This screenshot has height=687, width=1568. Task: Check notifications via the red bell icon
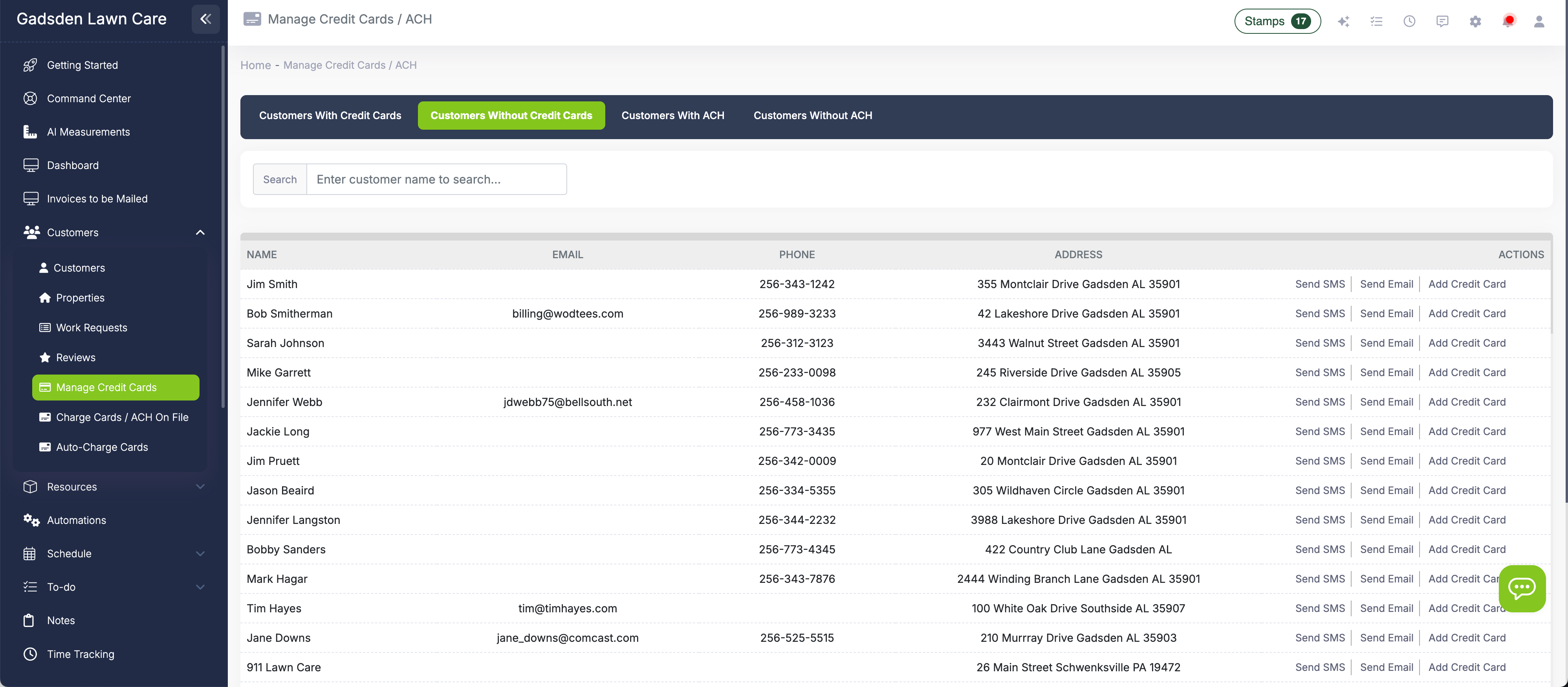pos(1508,21)
